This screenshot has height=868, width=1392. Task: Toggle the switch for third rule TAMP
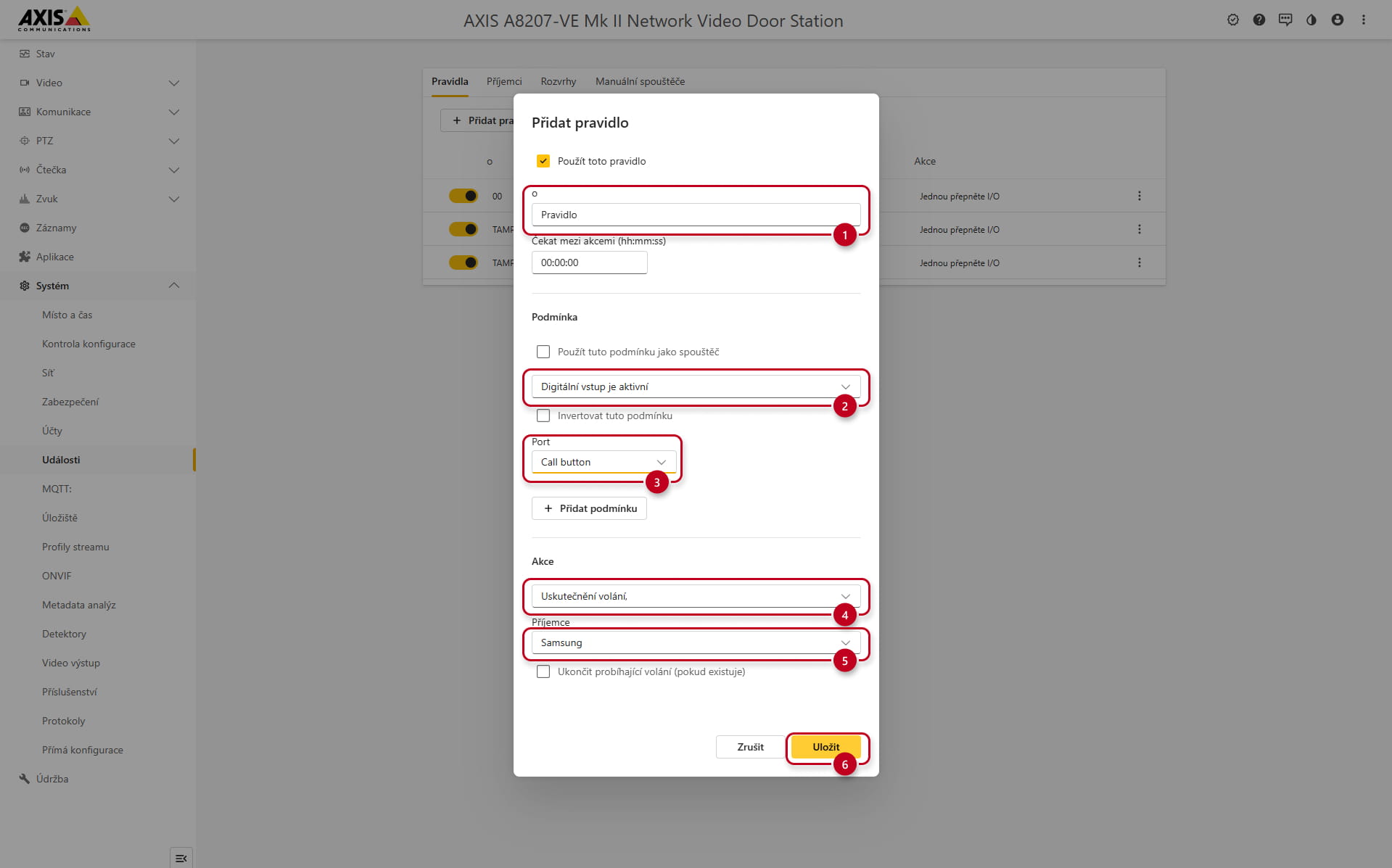click(x=464, y=263)
